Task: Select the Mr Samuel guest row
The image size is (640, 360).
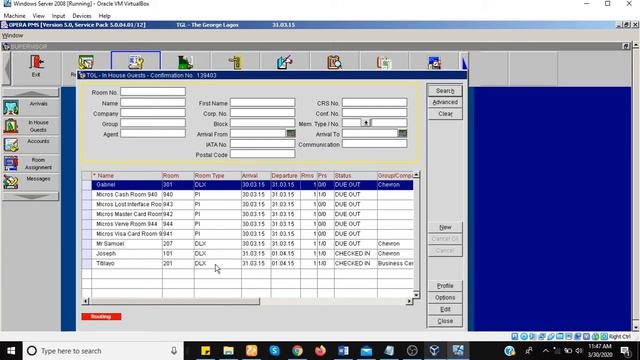Action: (x=247, y=244)
